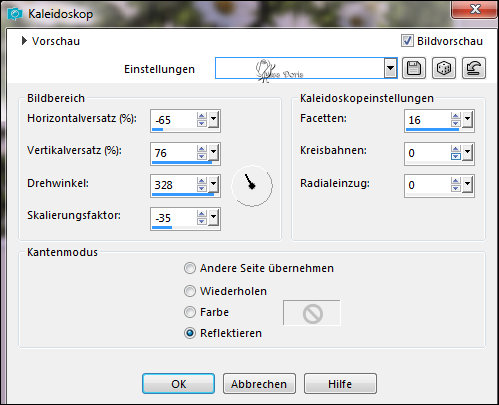
Task: Choose the Farbe radio button
Action: [x=190, y=312]
